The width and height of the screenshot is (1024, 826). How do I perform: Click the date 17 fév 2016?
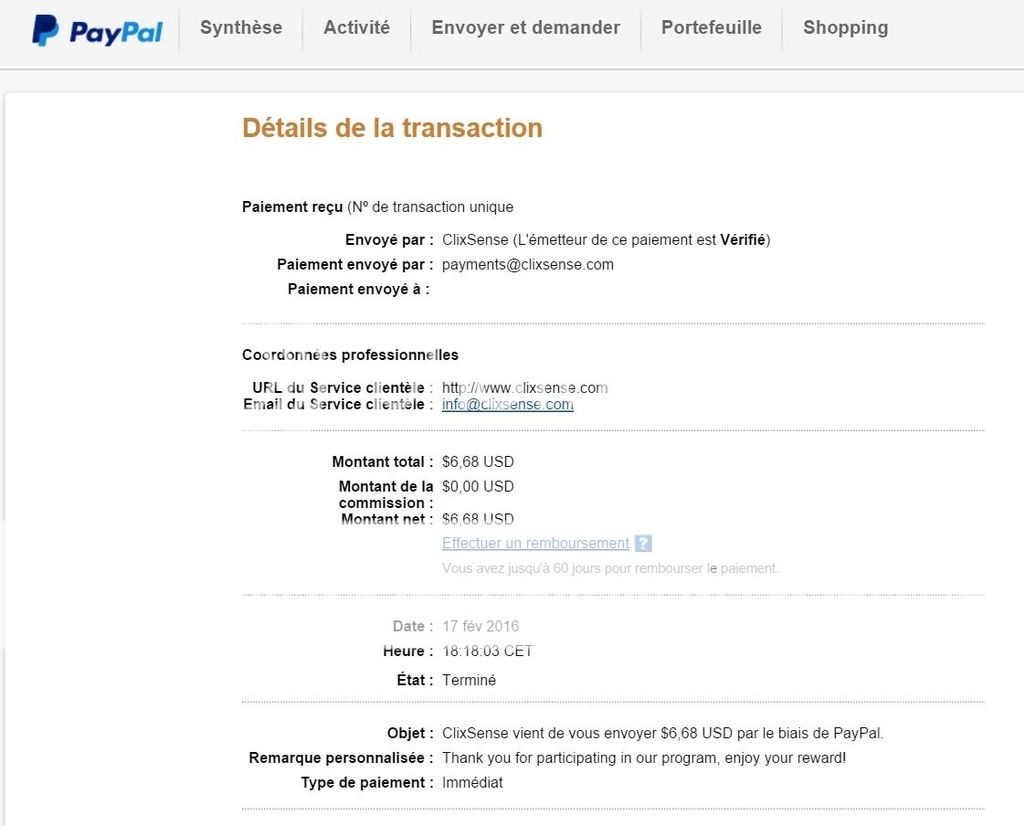coord(481,627)
